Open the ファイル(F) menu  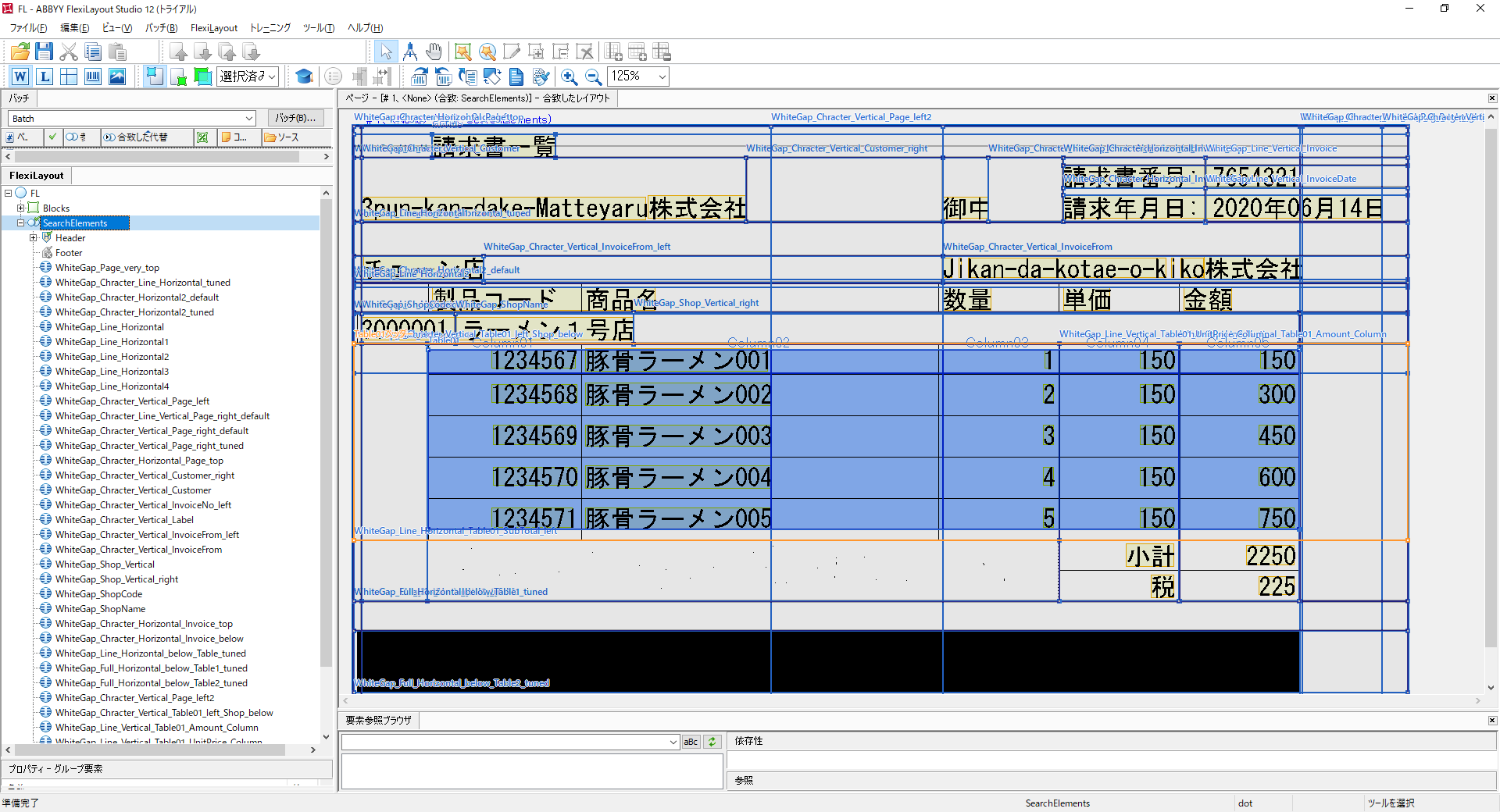coord(28,27)
